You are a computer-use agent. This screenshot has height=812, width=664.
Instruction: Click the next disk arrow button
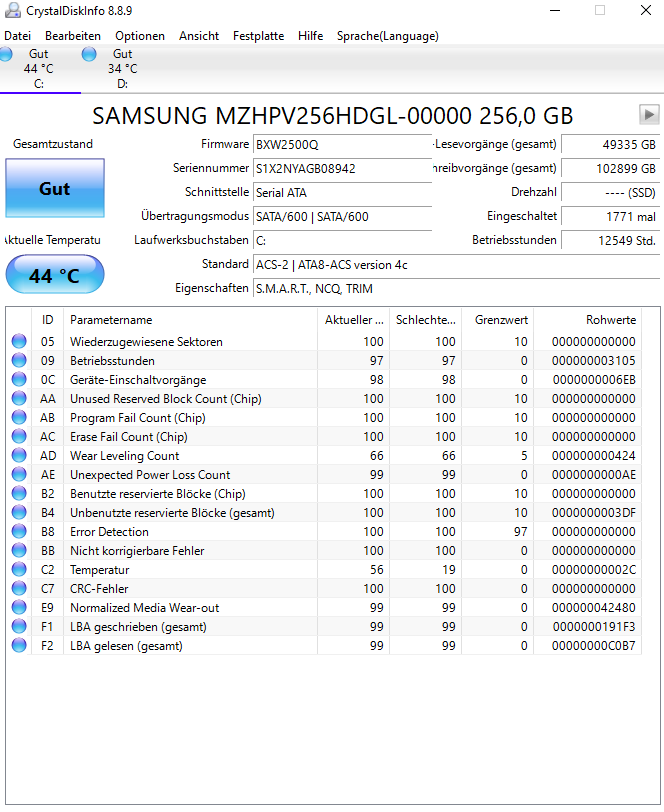[x=649, y=114]
